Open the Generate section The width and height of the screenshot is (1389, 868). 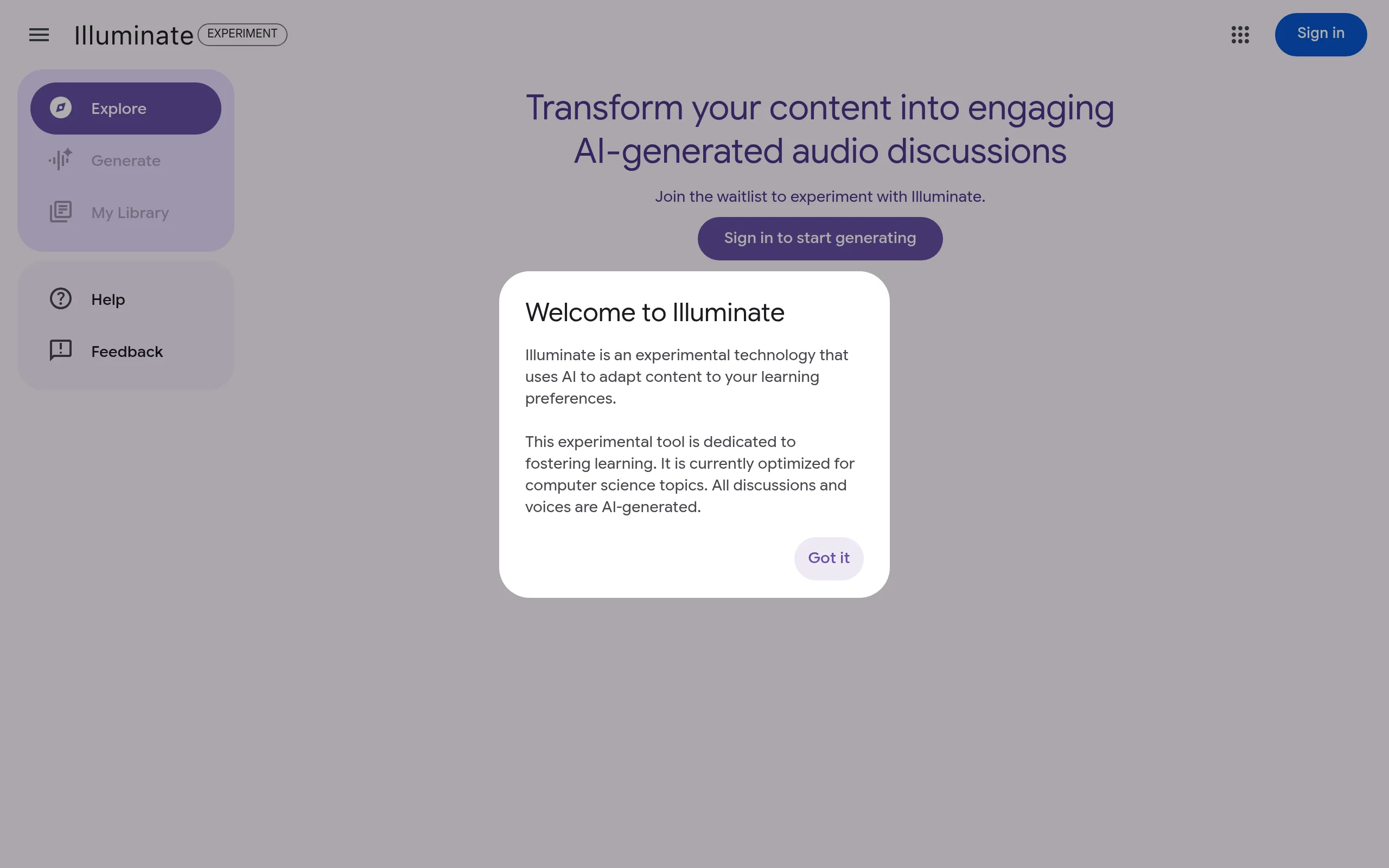tap(125, 160)
